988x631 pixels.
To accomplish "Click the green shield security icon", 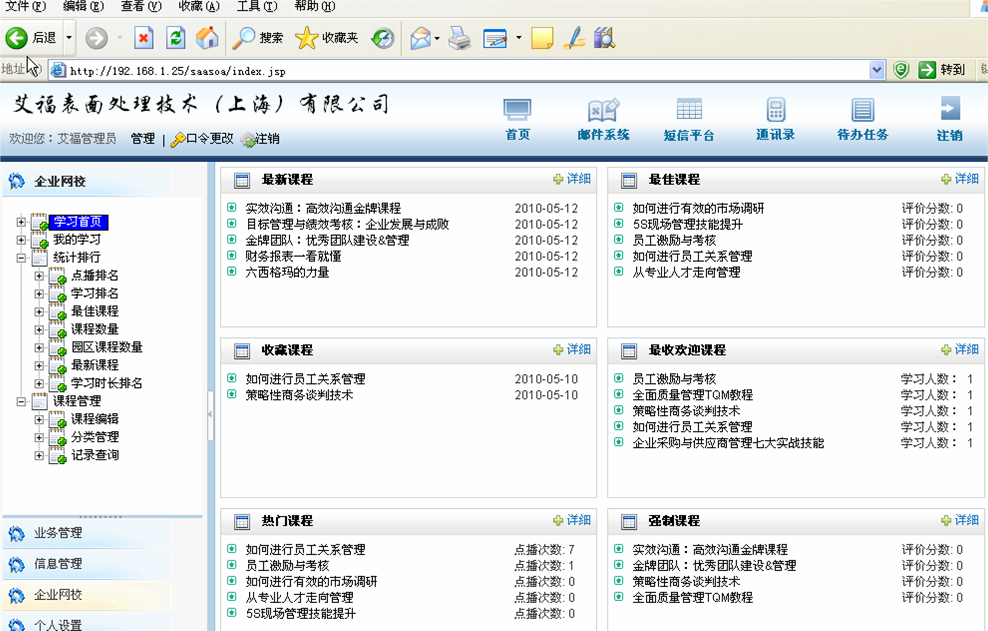I will [x=901, y=69].
